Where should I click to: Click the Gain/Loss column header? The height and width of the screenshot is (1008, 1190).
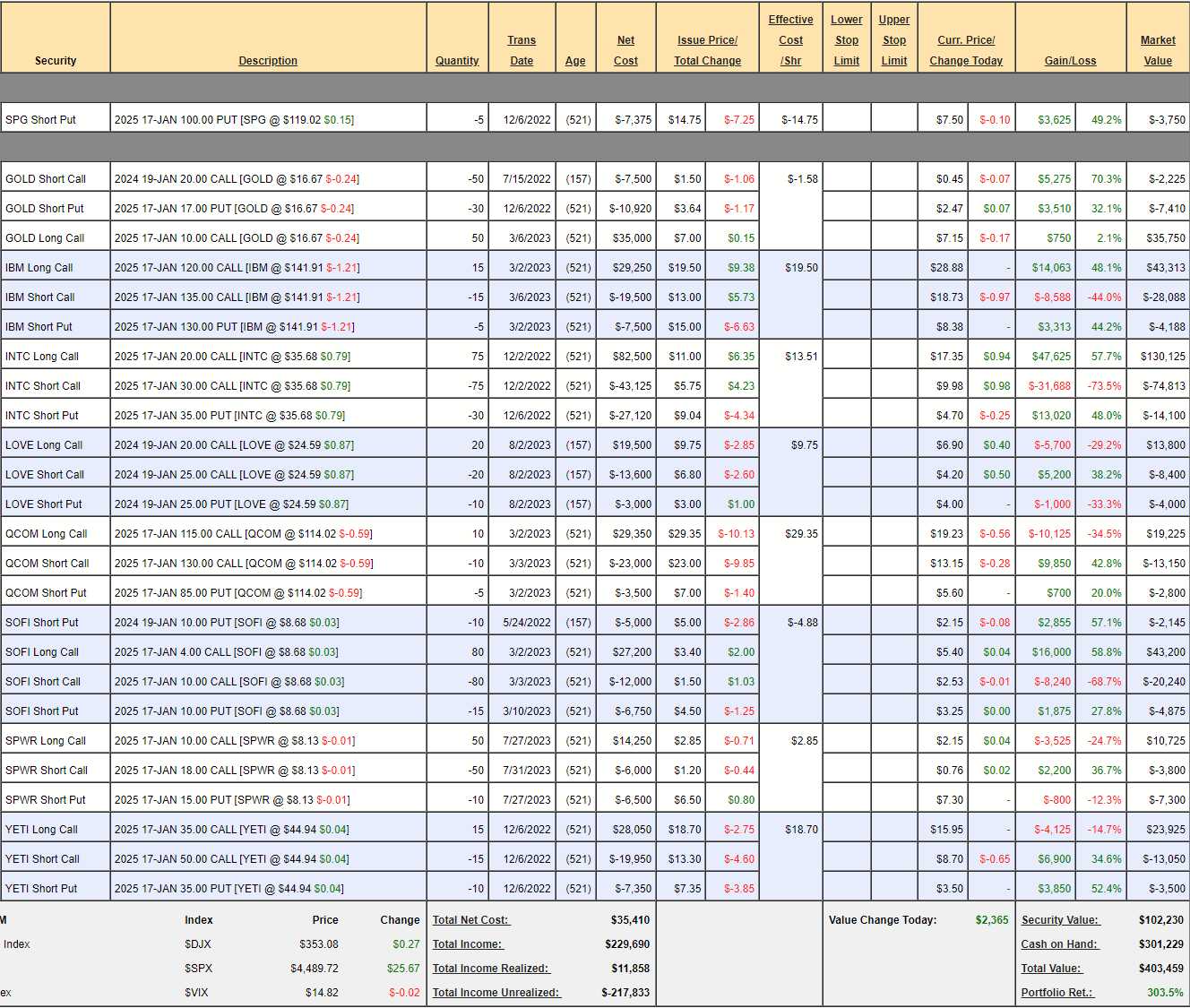tap(1070, 61)
